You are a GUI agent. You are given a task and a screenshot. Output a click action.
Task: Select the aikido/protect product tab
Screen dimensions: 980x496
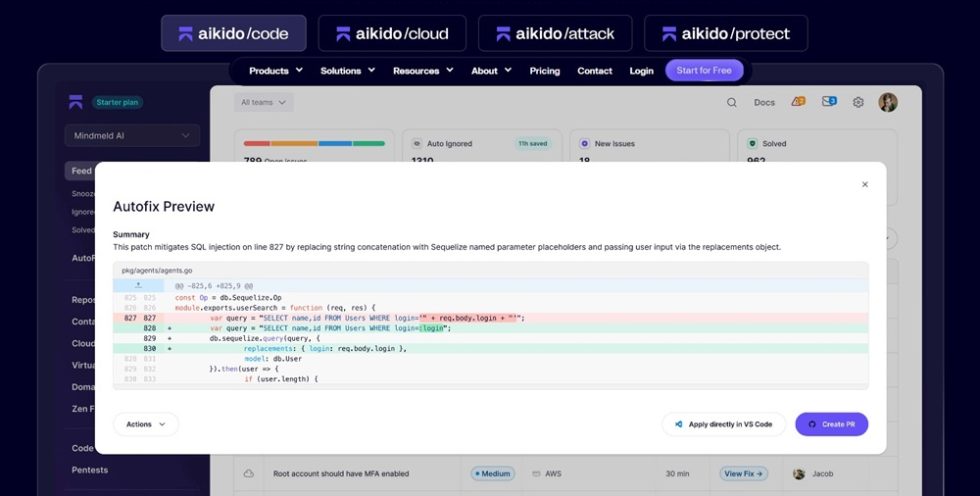pos(726,33)
